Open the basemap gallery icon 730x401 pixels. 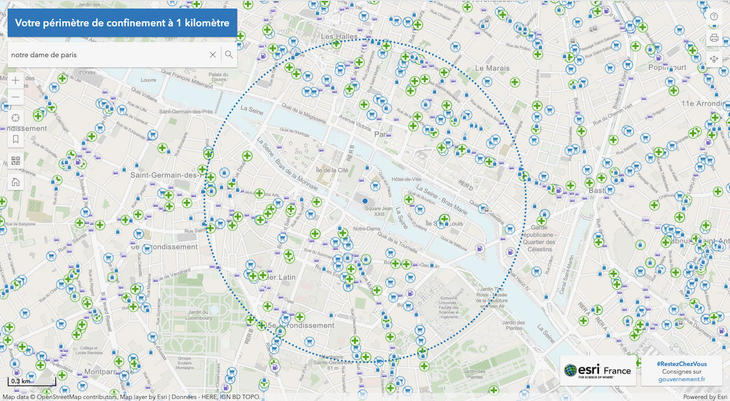click(15, 161)
